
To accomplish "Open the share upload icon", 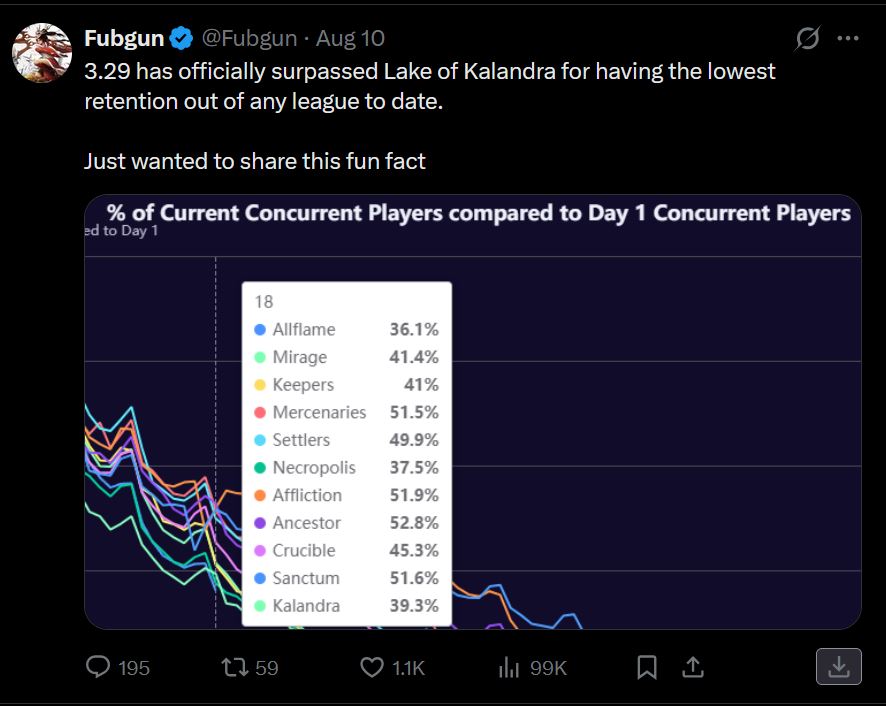I will coord(693,667).
